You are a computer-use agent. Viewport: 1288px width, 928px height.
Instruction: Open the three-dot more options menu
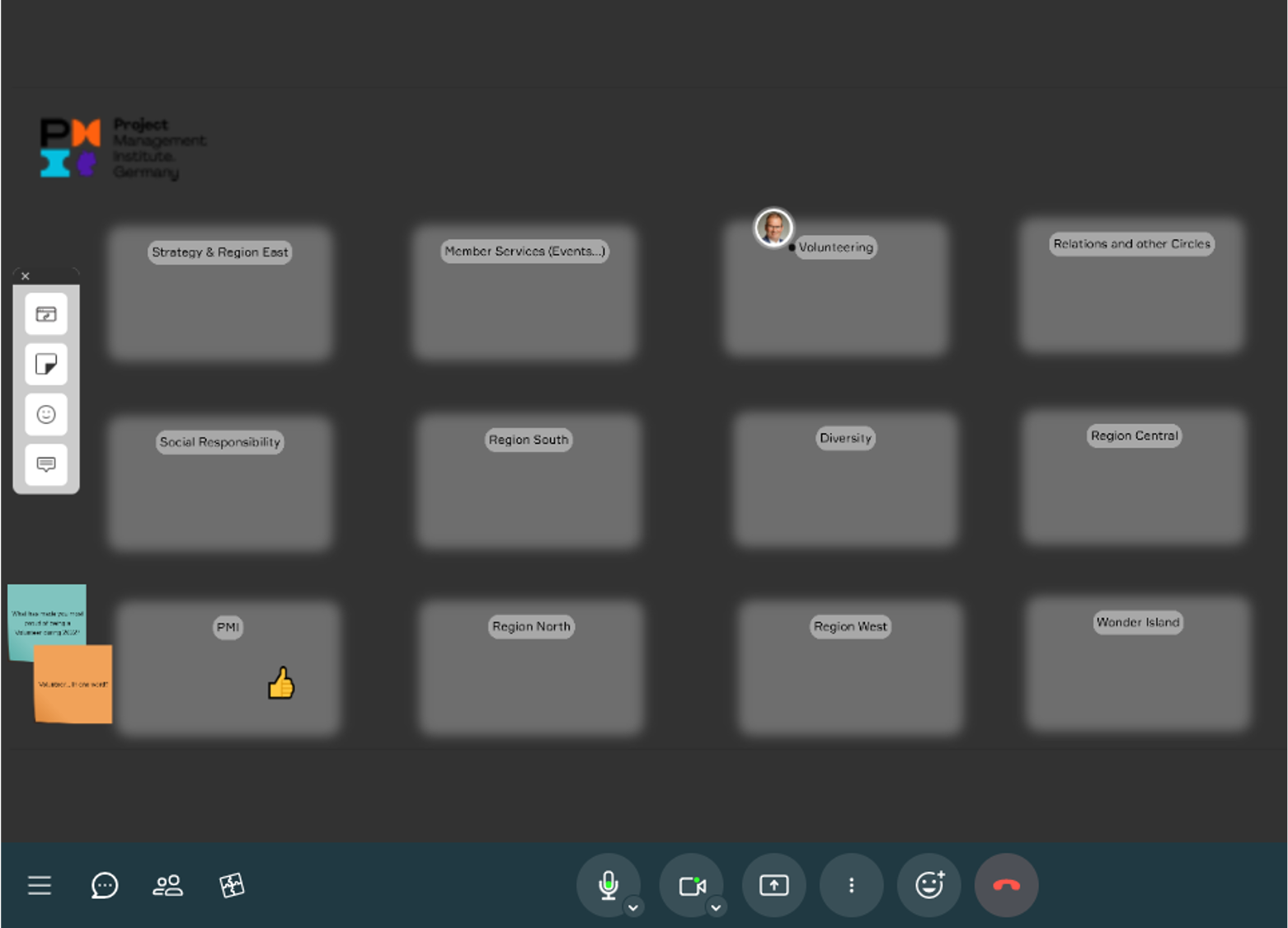point(852,885)
